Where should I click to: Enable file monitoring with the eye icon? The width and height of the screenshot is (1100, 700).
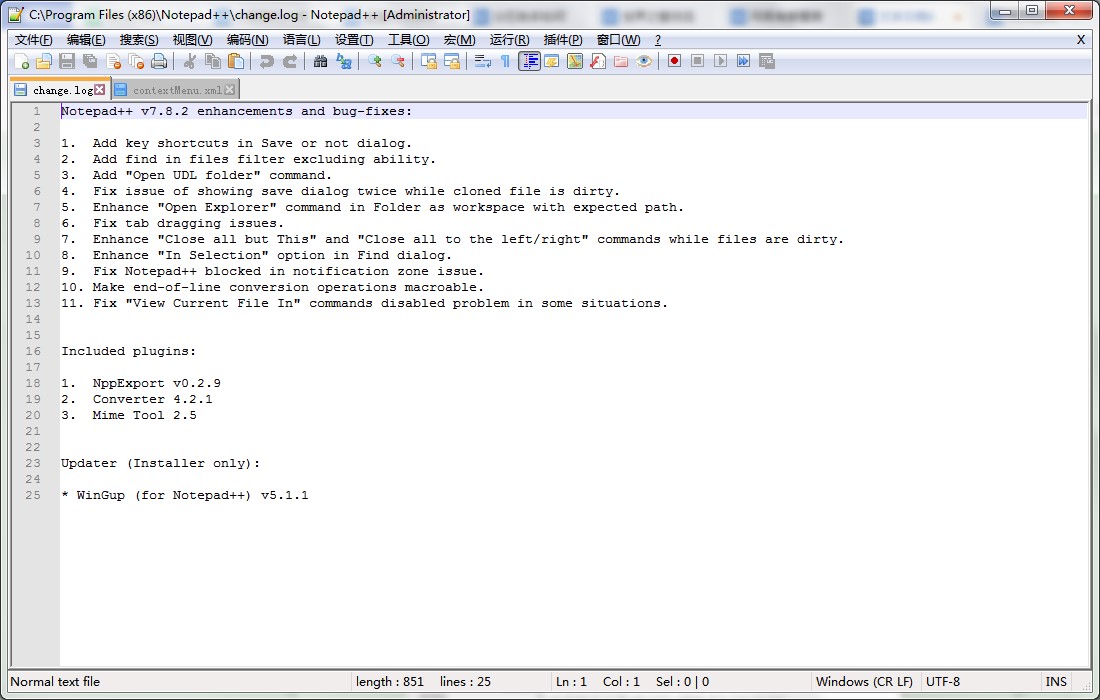click(644, 61)
